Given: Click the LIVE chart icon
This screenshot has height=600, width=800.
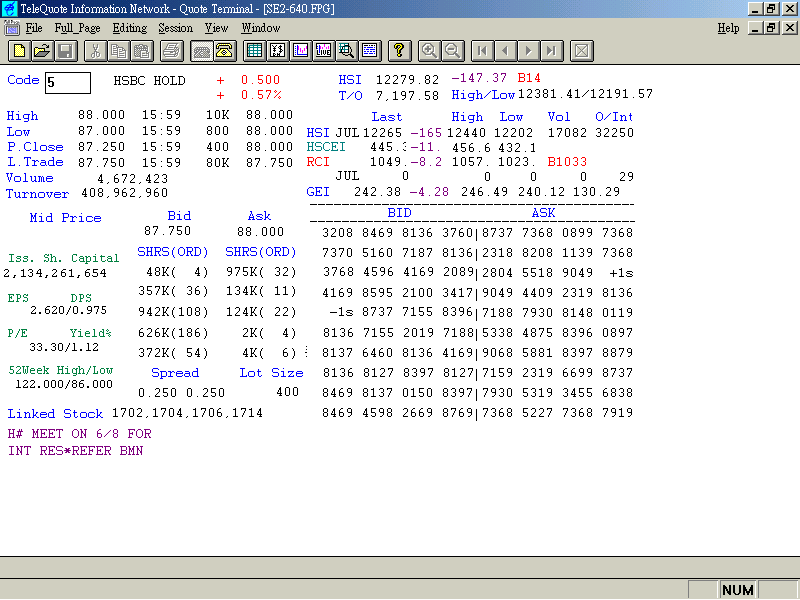Looking at the screenshot, I should (323, 51).
